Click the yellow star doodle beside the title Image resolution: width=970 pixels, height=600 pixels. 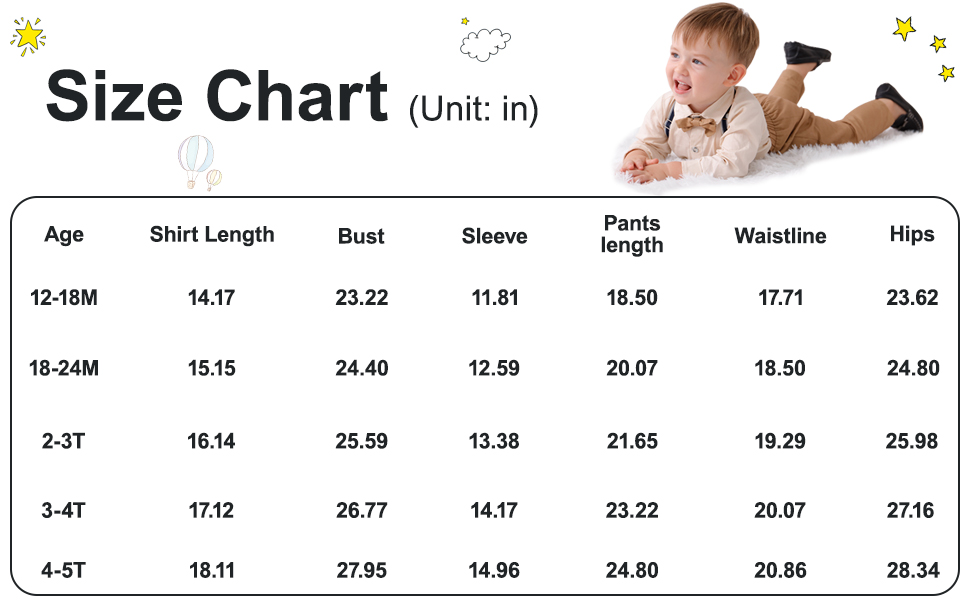28,36
